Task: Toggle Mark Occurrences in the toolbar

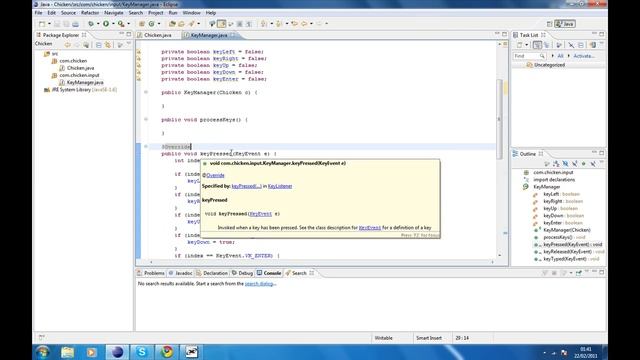Action: click(222, 24)
